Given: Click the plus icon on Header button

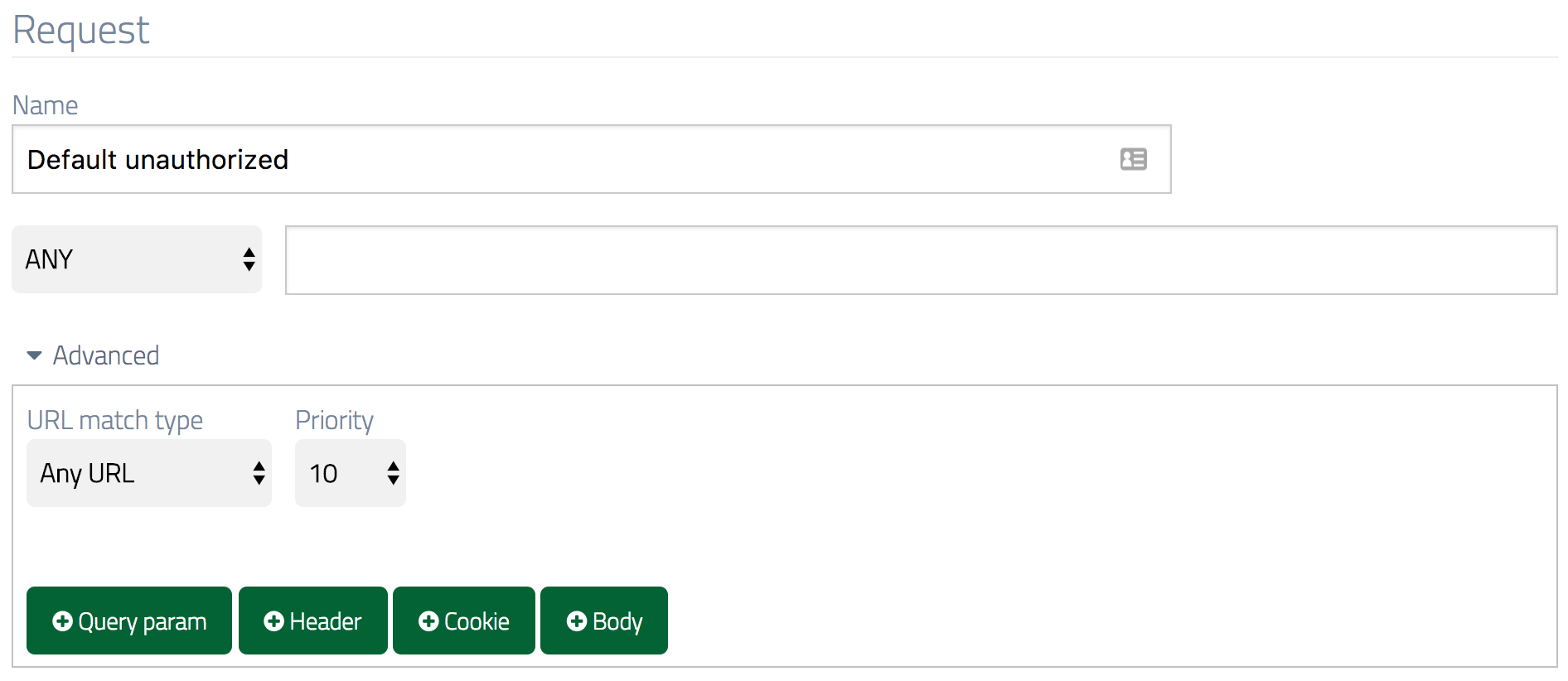Looking at the screenshot, I should 273,621.
